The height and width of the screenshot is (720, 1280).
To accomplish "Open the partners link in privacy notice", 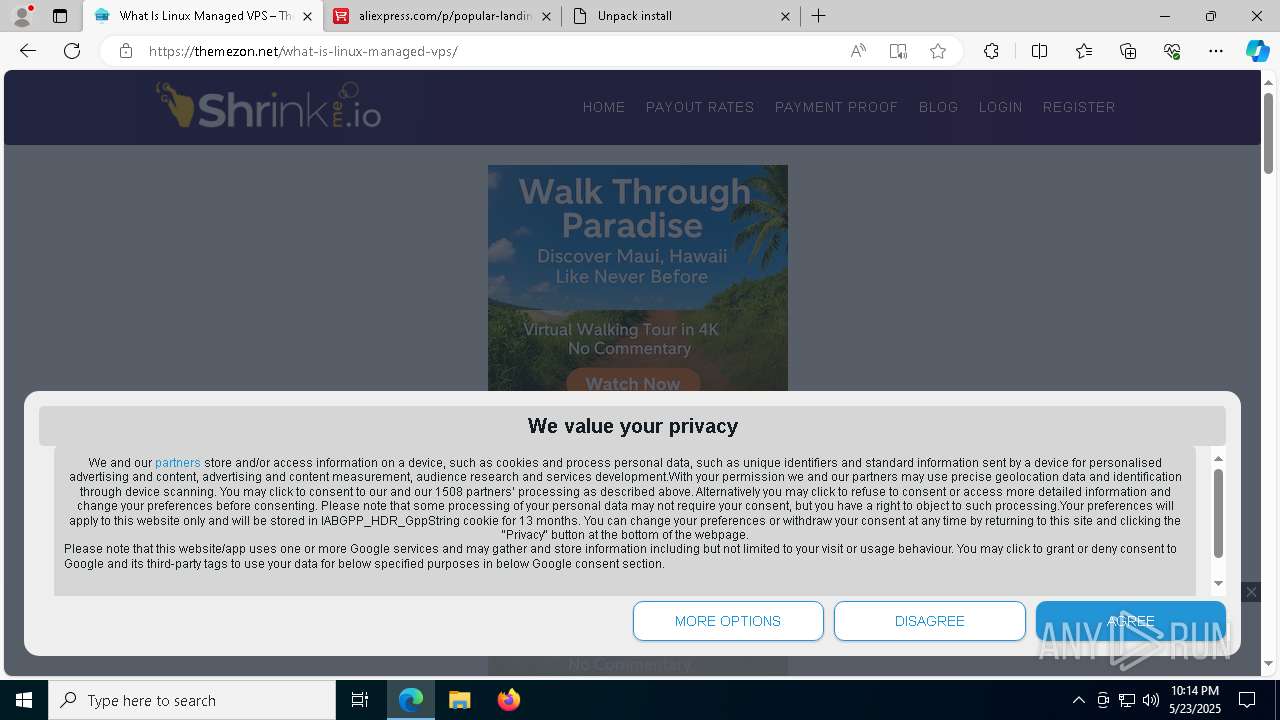I will [178, 463].
